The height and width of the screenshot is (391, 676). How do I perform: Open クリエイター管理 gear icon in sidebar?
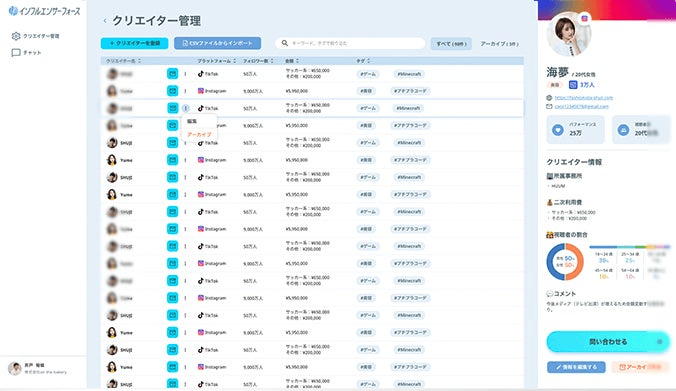coord(16,36)
